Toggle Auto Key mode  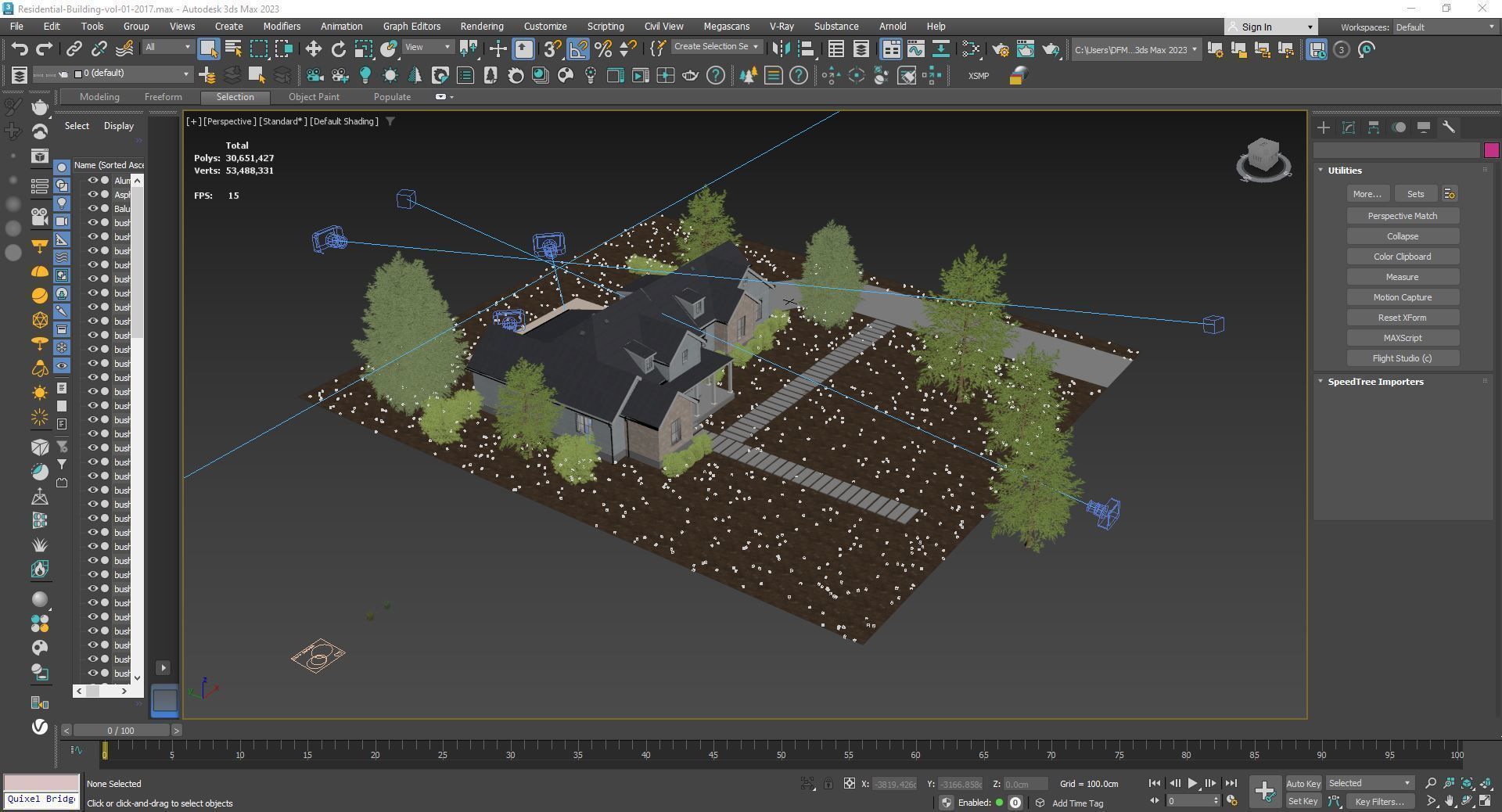pyautogui.click(x=1303, y=783)
